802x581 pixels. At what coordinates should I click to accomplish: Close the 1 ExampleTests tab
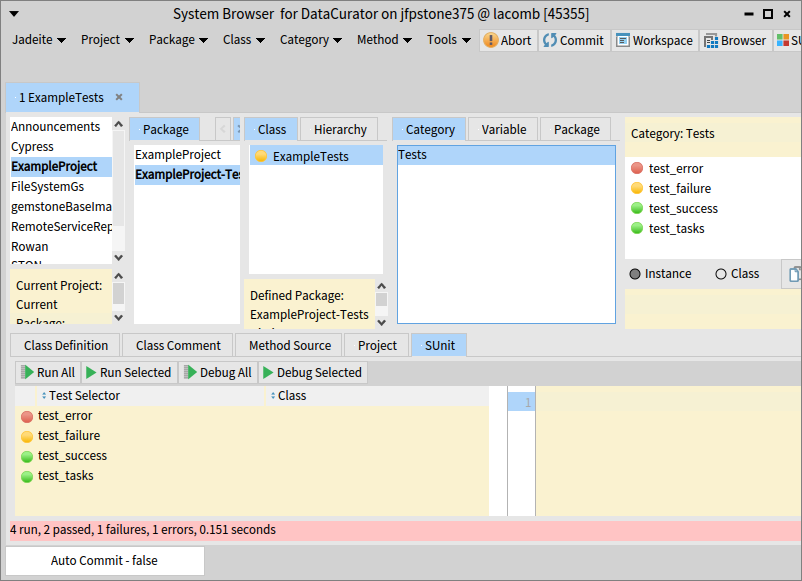[119, 97]
